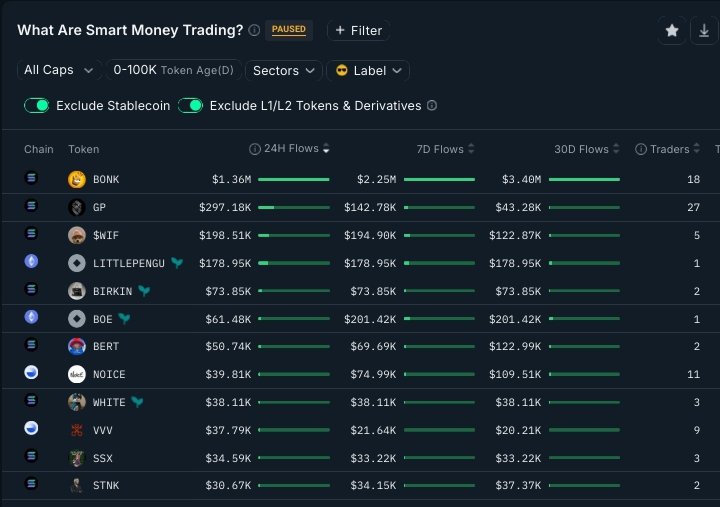Click the sprout icon next to LITTLEPENGU
The width and height of the screenshot is (720, 507).
pos(177,263)
